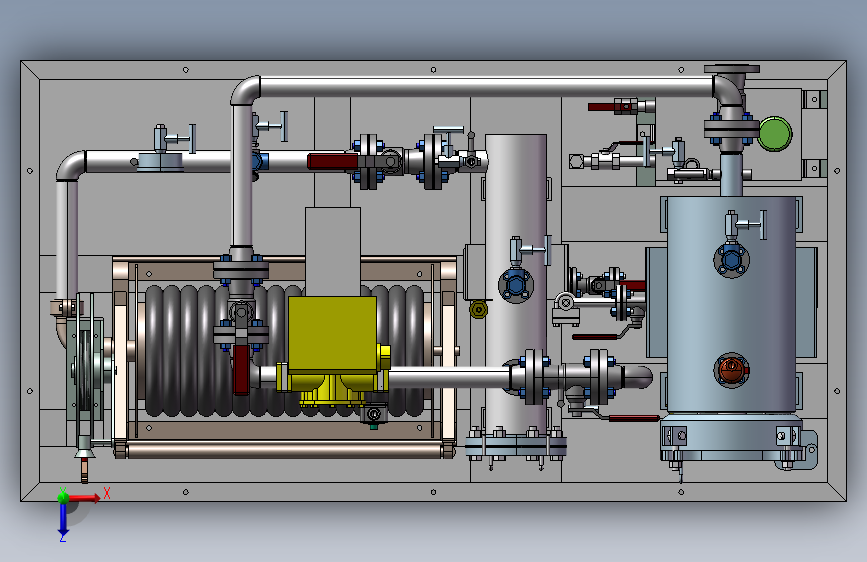The width and height of the screenshot is (867, 562).
Task: Click the red X axis arrow of the triad
Action: (84, 498)
